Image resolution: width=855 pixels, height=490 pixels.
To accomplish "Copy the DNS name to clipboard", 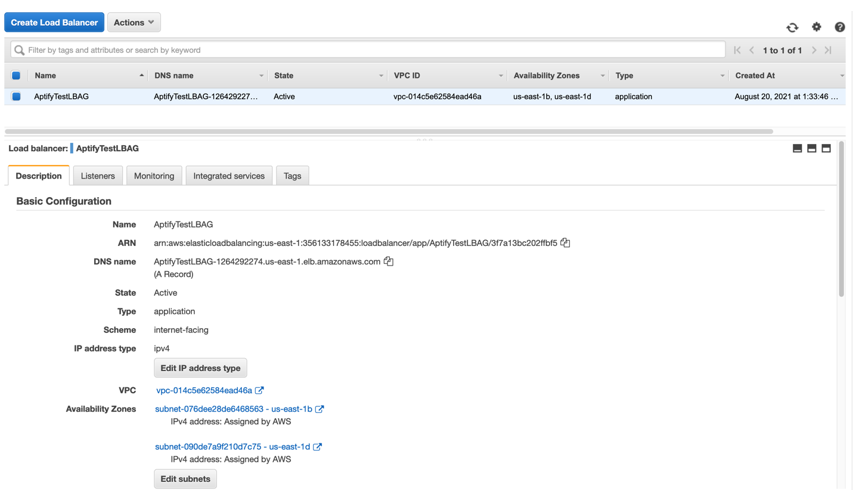I will point(388,262).
